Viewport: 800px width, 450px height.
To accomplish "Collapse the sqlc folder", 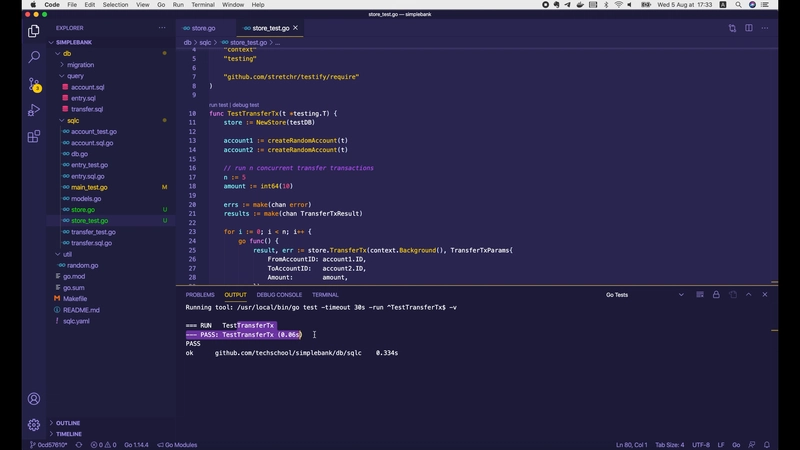I will tap(72, 120).
